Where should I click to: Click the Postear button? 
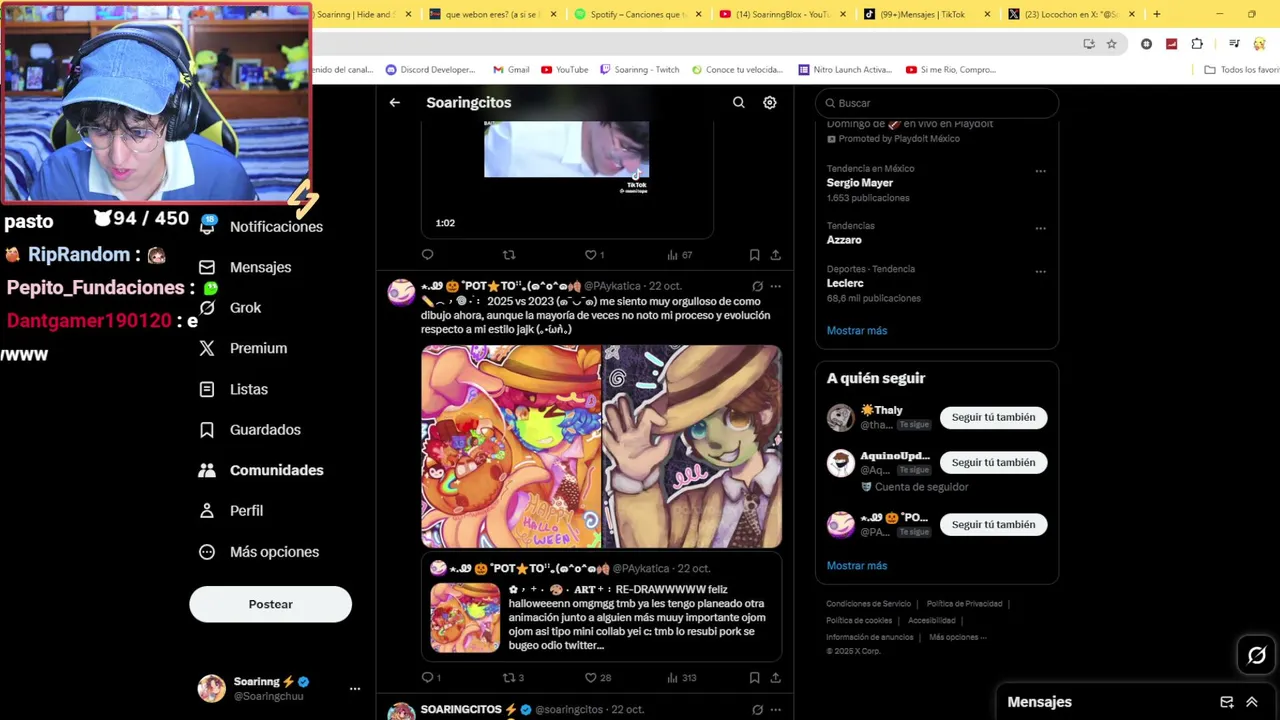(x=271, y=604)
